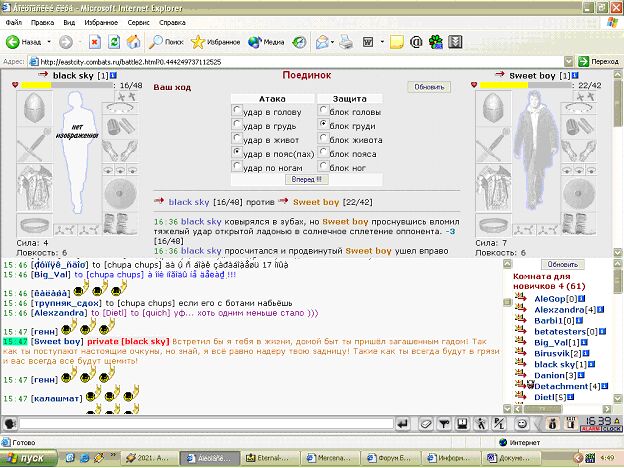The image size is (624, 468).
Task: Click info icon next to black sky name
Action: [113, 75]
